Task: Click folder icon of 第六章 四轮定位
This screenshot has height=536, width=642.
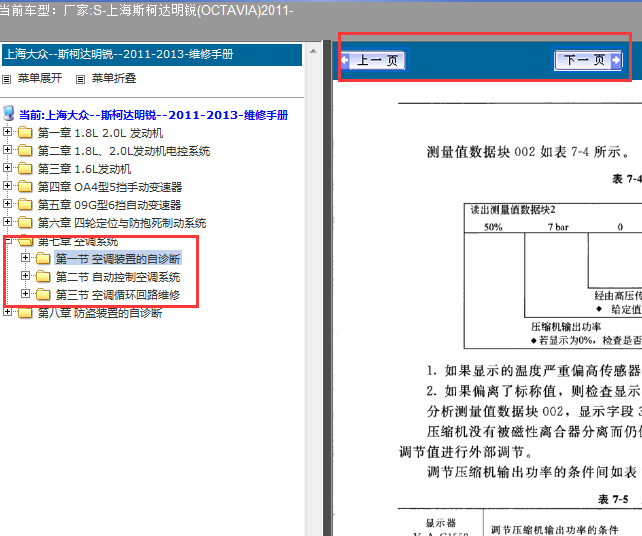Action: 25,223
